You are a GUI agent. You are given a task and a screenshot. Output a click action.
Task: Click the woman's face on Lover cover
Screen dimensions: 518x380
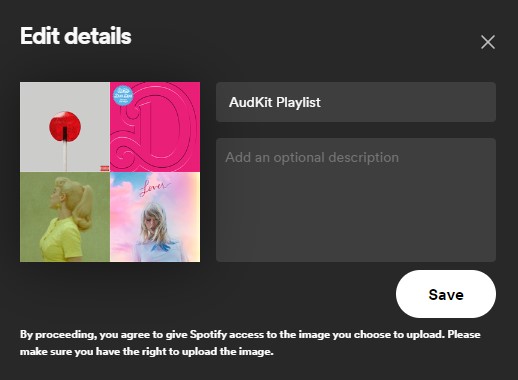[152, 222]
